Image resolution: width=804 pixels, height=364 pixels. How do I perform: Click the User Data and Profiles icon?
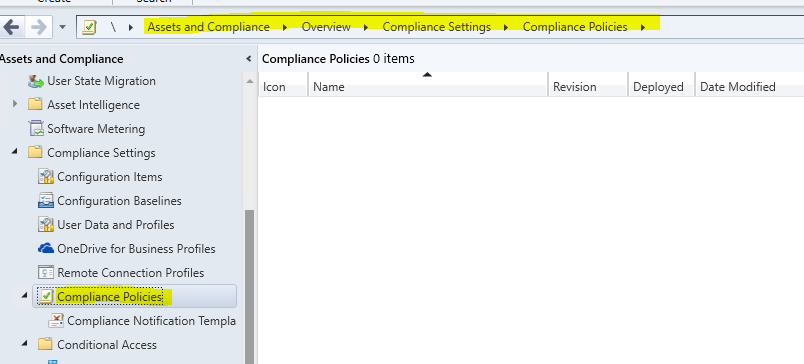(46, 225)
